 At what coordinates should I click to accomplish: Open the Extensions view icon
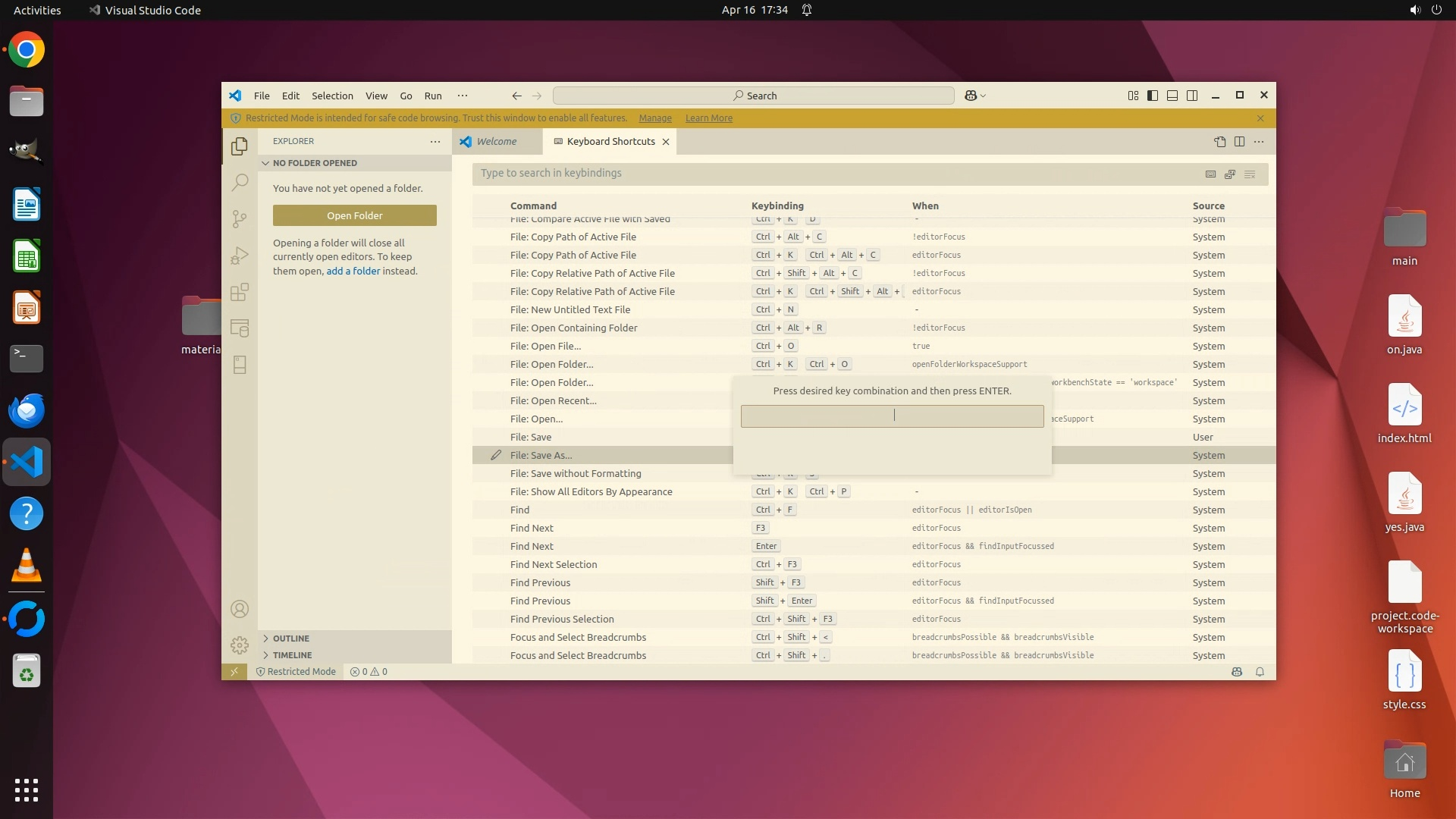tap(240, 292)
